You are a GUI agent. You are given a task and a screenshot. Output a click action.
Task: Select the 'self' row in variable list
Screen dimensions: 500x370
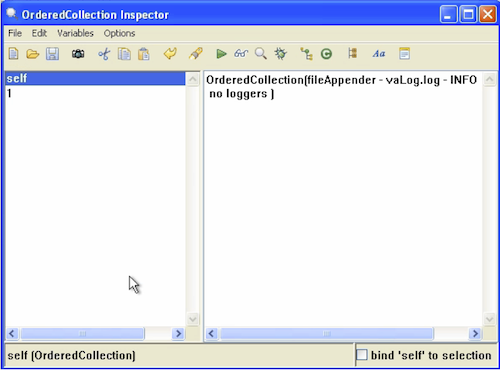pyautogui.click(x=96, y=79)
